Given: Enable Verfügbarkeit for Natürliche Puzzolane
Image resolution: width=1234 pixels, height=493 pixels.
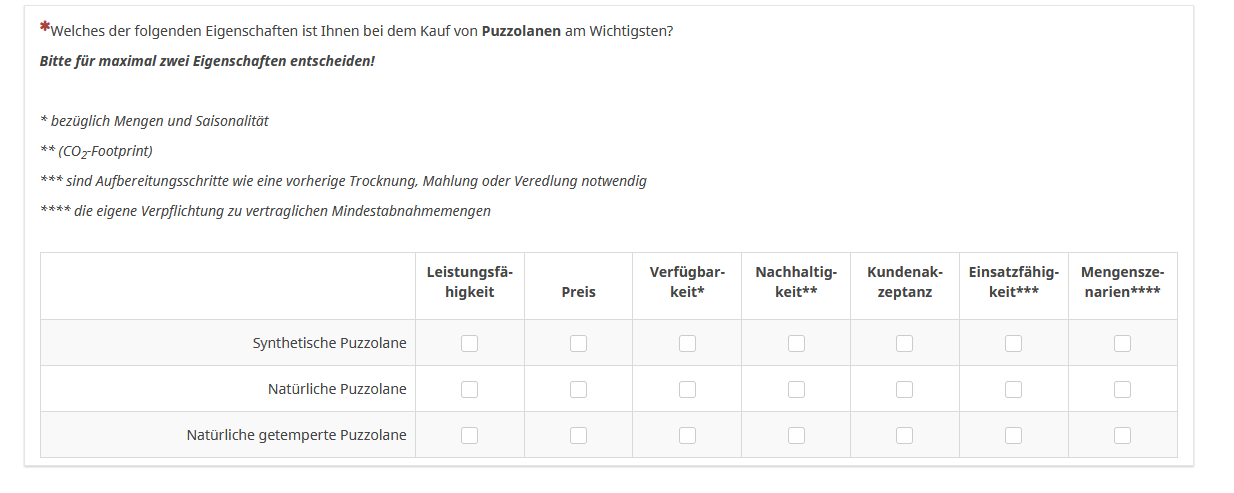Looking at the screenshot, I should pos(687,389).
